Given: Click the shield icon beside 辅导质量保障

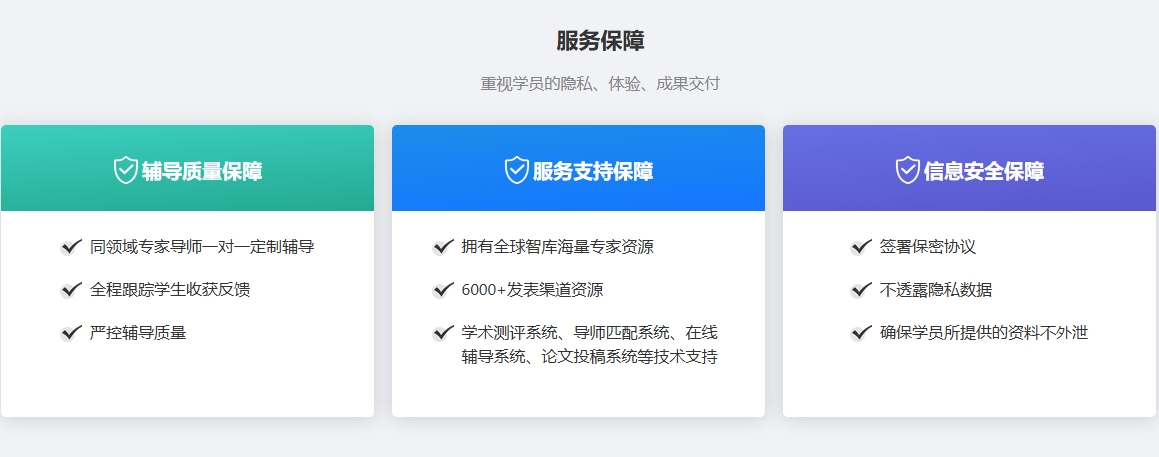Looking at the screenshot, I should 126,170.
